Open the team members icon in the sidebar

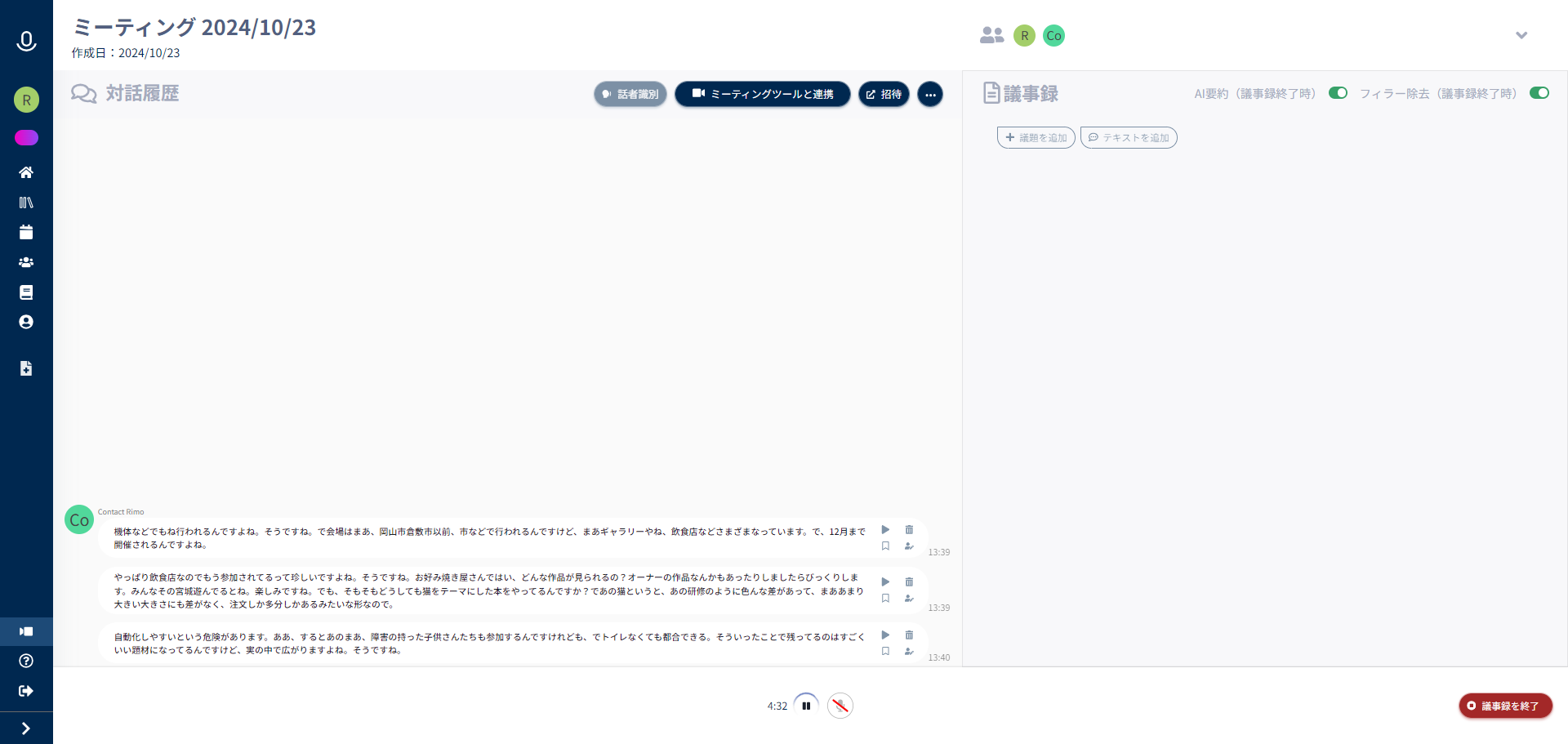point(26,262)
